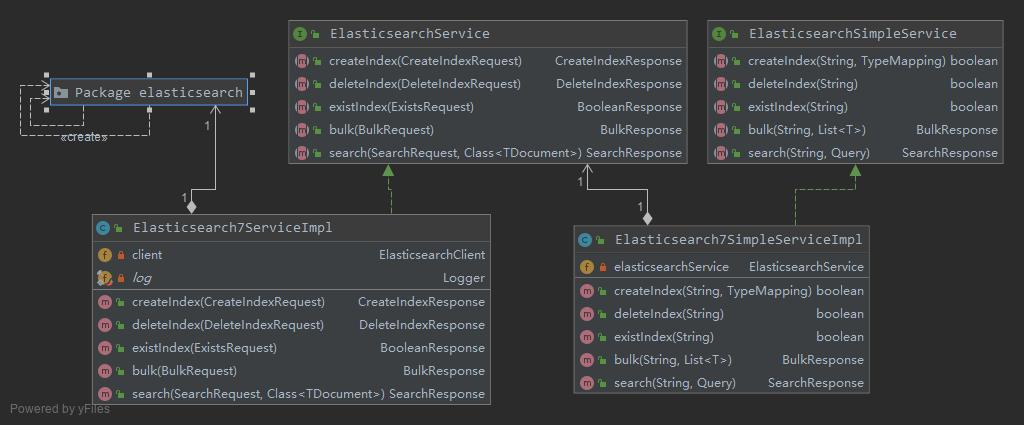Screen dimensions: 1024x425
Task: Click CreateIndexResponse return type in ElasticsearchService interface
Action: [618, 61]
